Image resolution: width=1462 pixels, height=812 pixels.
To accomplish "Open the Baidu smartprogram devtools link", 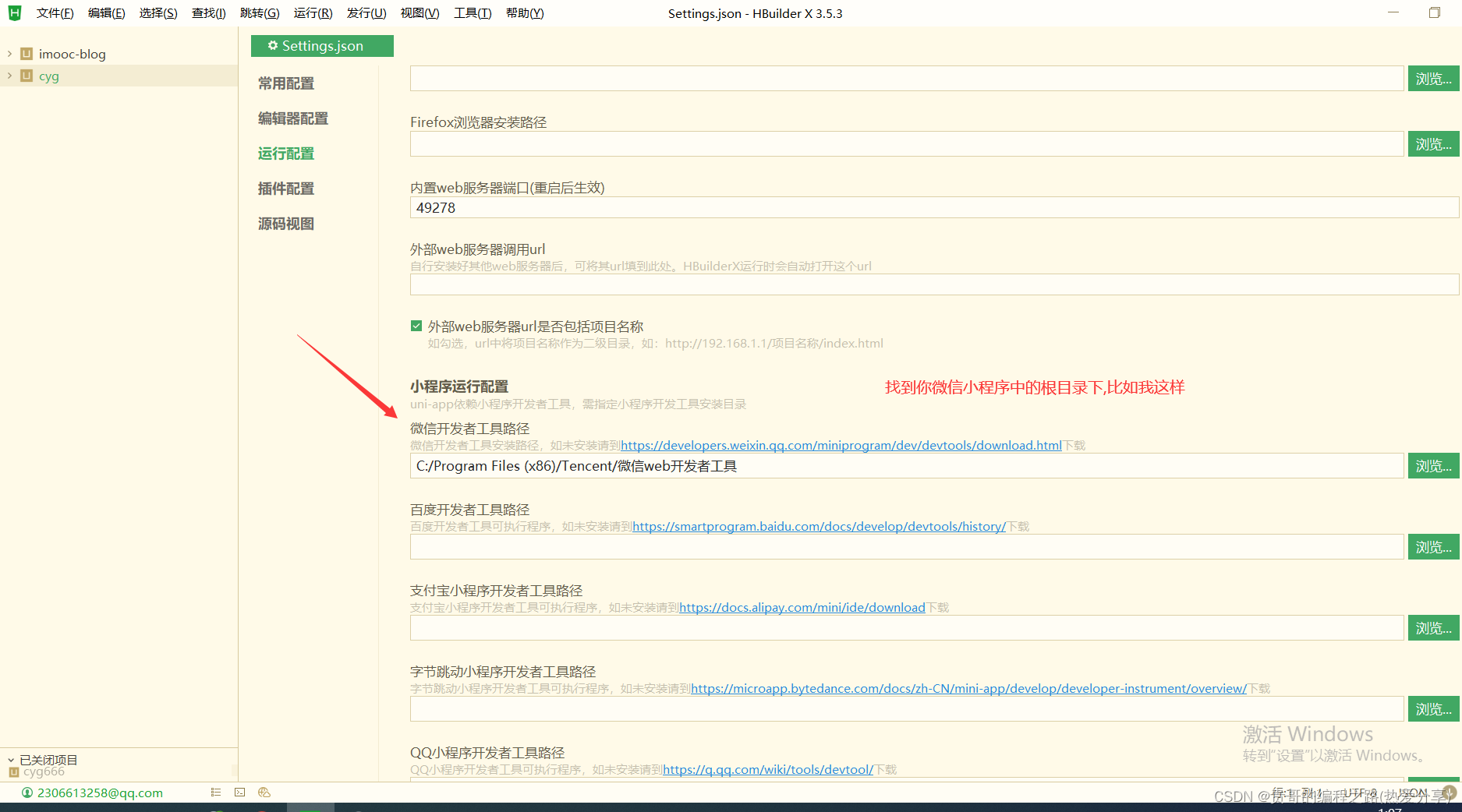I will pos(819,527).
